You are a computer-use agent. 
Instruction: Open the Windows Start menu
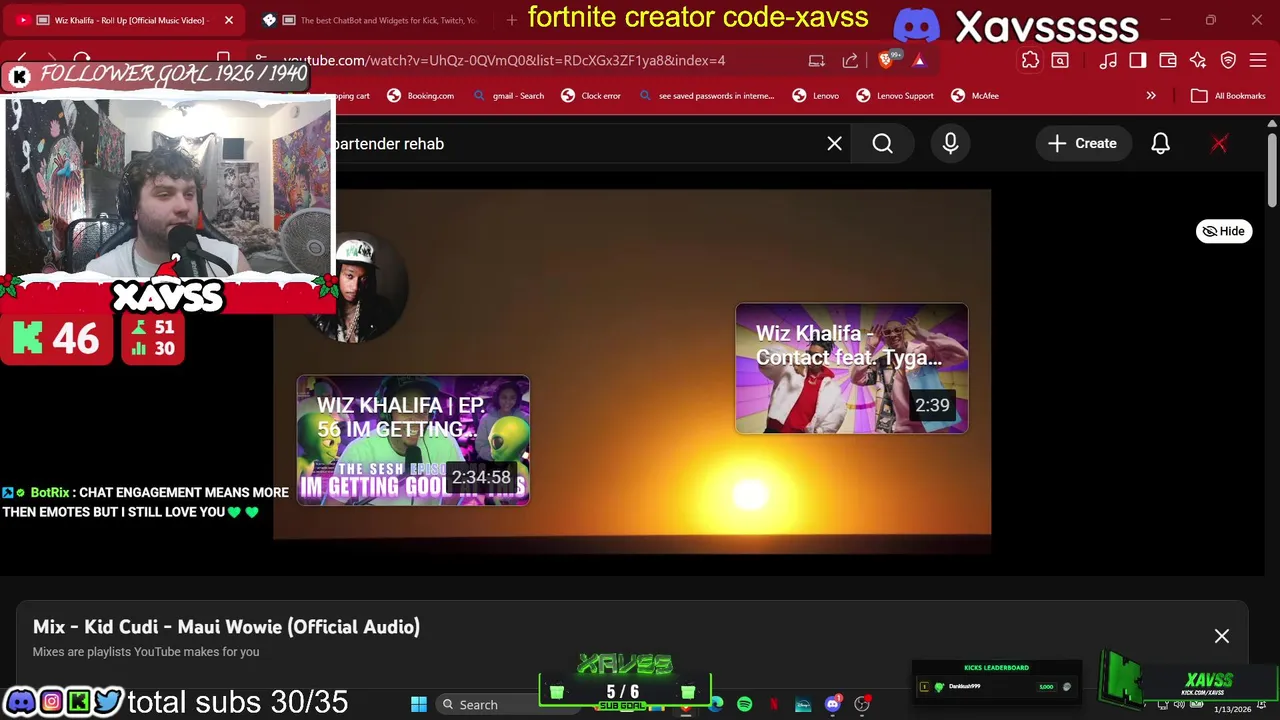pos(418,704)
